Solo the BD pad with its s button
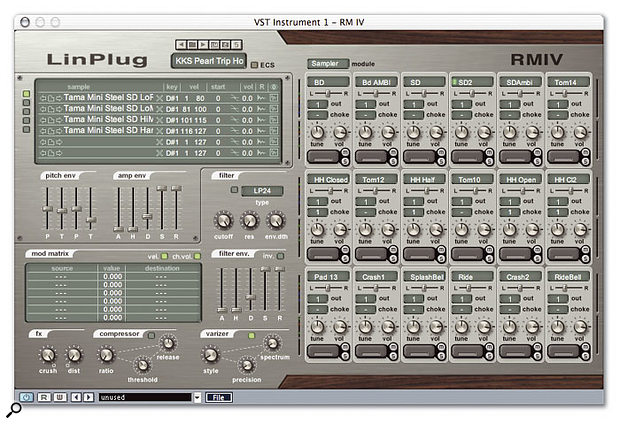Image resolution: width=620 pixels, height=424 pixels. point(345,161)
